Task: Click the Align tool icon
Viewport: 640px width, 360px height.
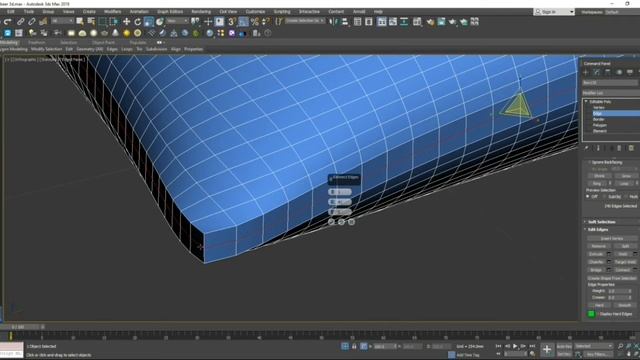Action: (x=345, y=22)
